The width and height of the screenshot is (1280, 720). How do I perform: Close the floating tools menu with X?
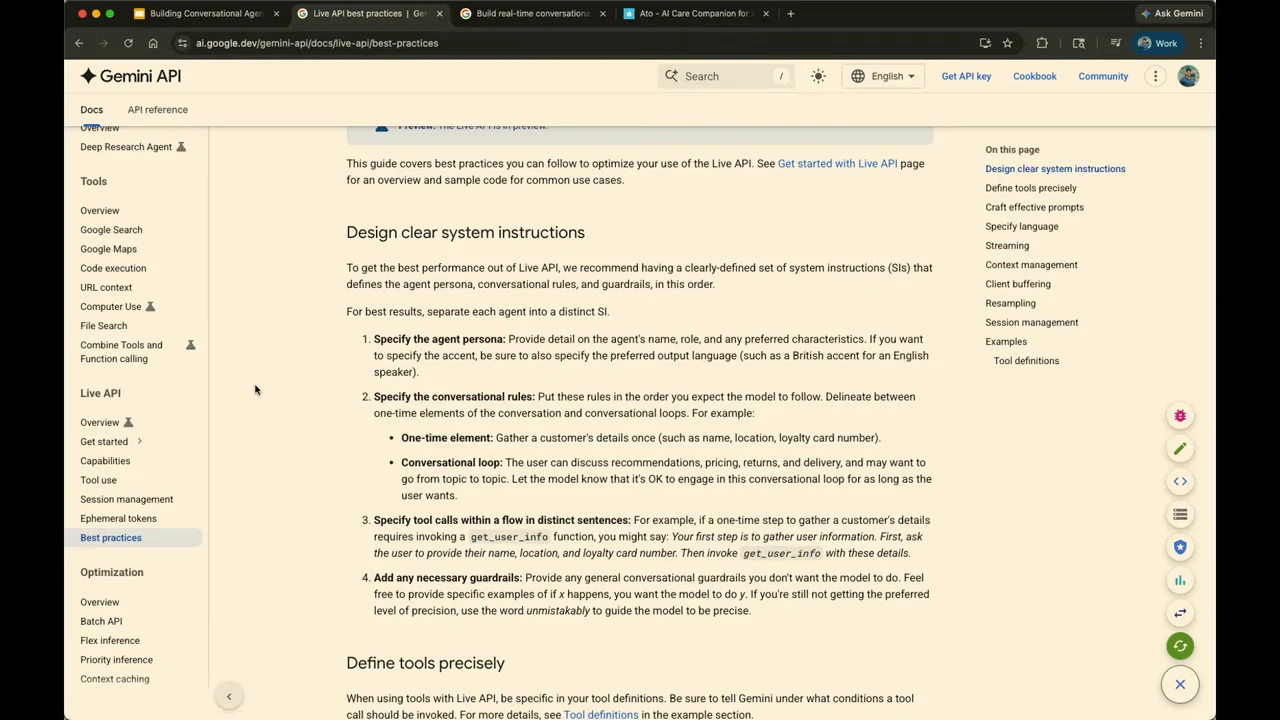pos(1180,685)
